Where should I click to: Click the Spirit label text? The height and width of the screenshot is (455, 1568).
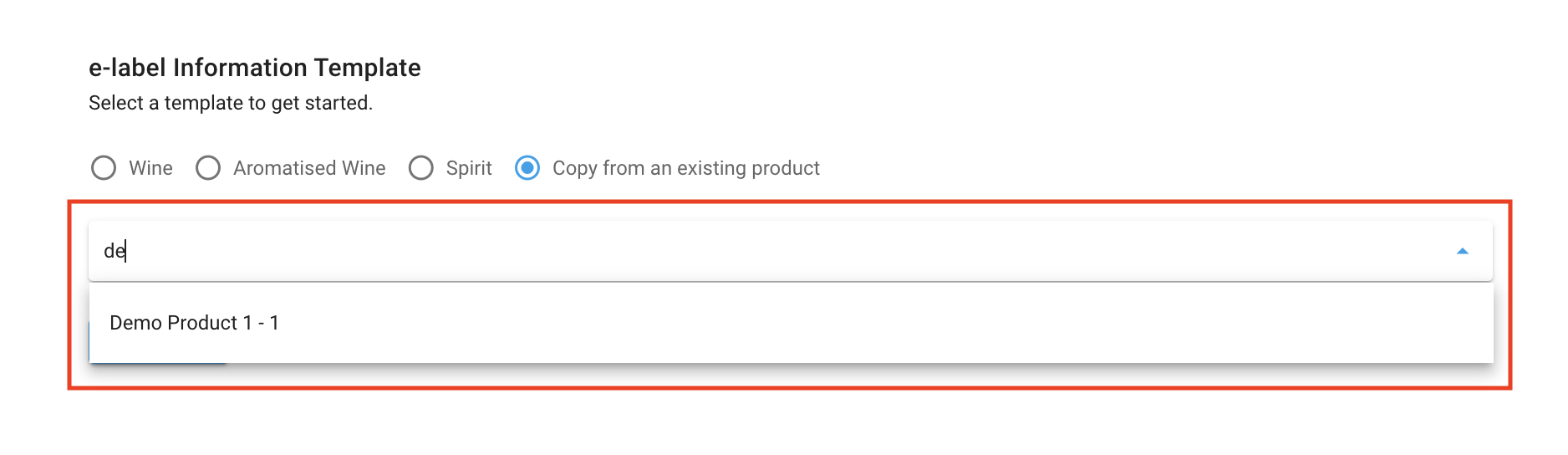pos(469,168)
